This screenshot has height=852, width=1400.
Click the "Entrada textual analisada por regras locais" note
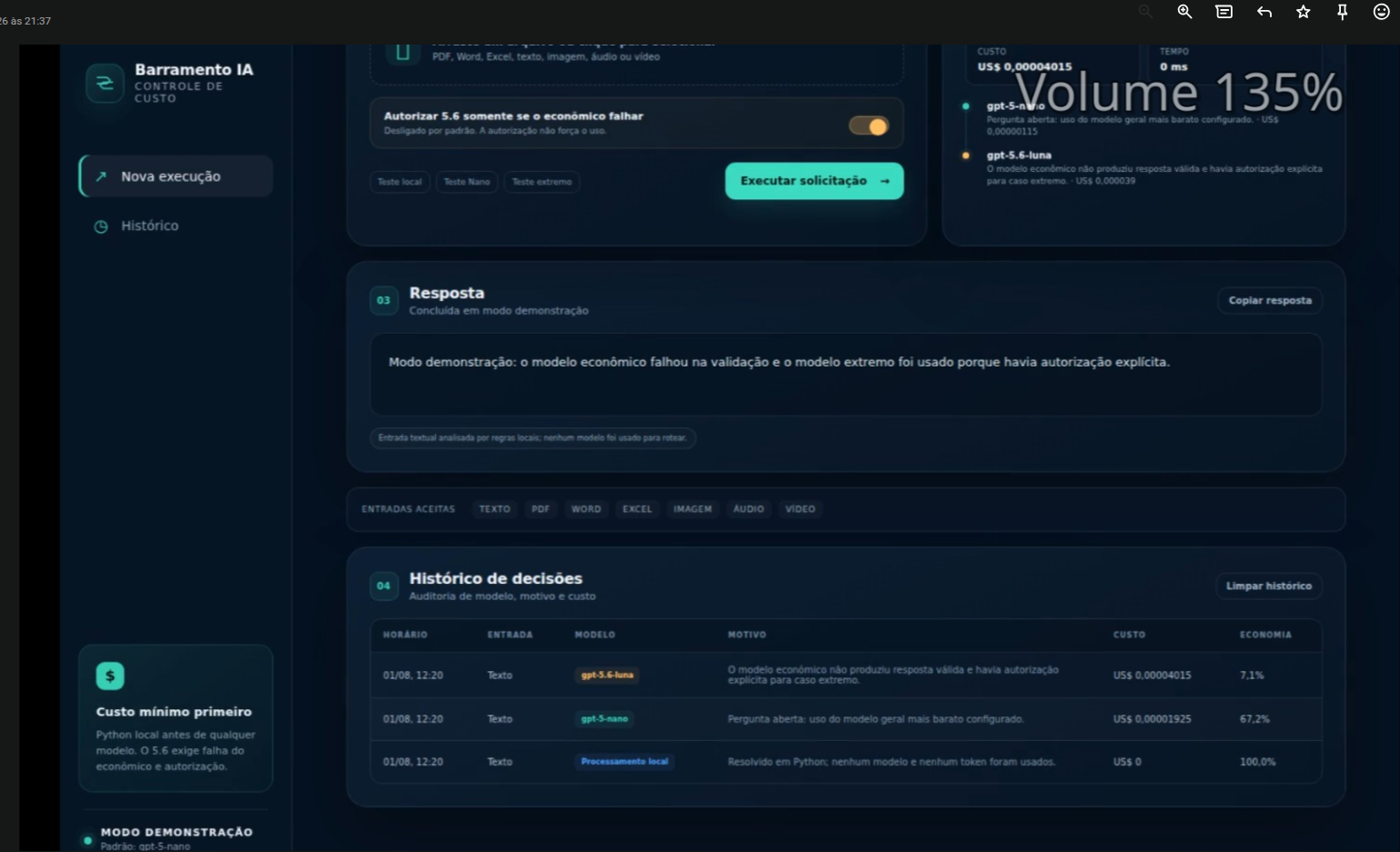pos(532,438)
